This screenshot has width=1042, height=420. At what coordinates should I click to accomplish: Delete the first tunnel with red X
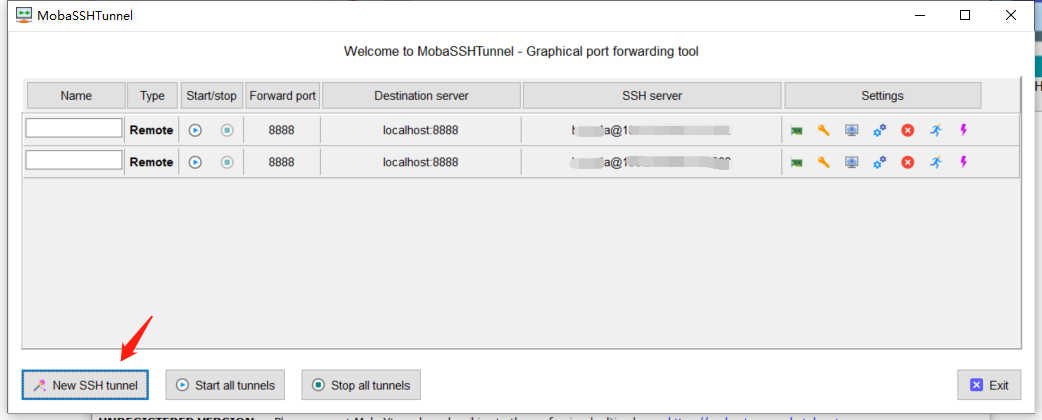908,130
